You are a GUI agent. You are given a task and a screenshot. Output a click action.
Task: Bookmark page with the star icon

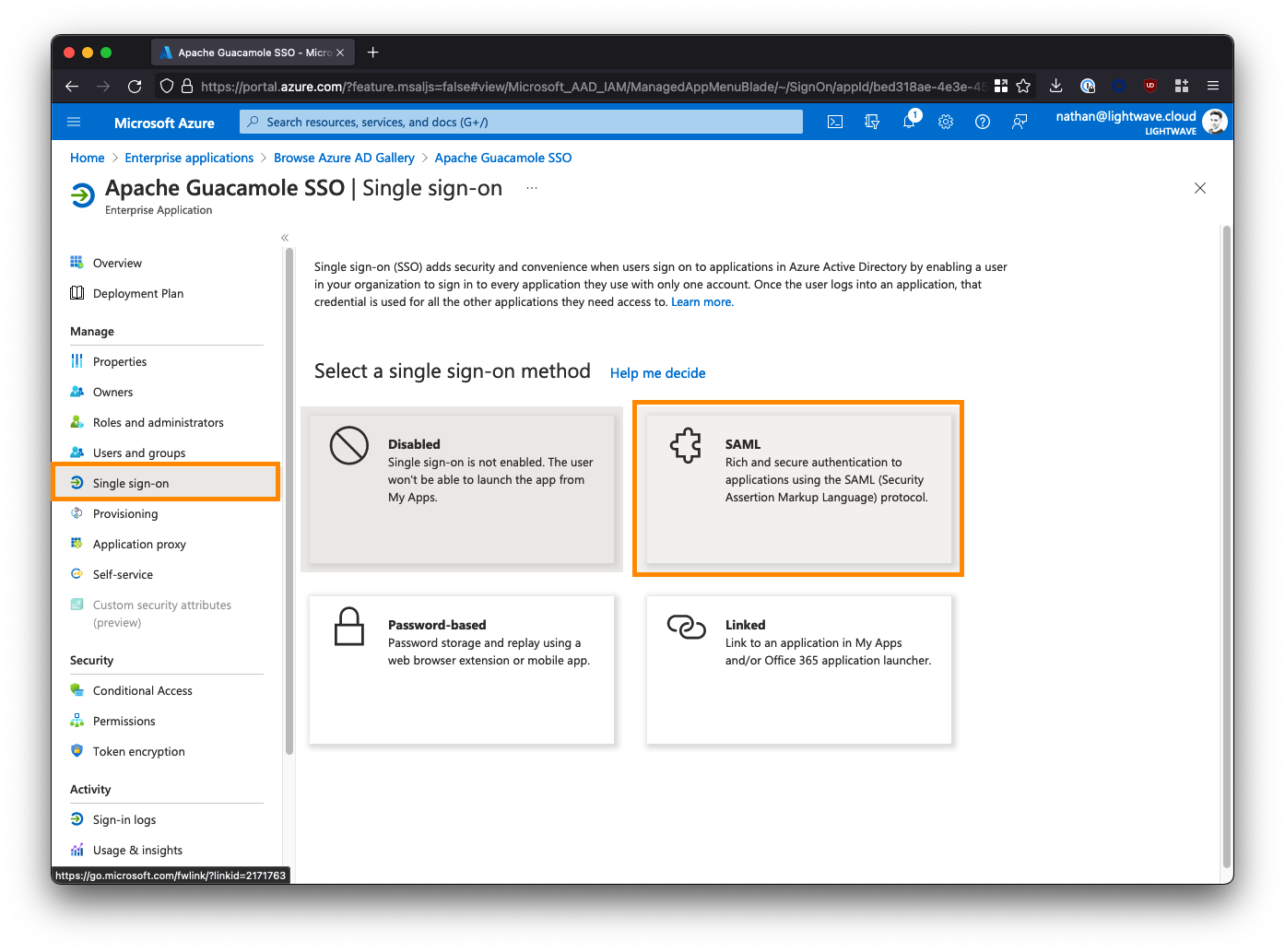pos(1023,86)
